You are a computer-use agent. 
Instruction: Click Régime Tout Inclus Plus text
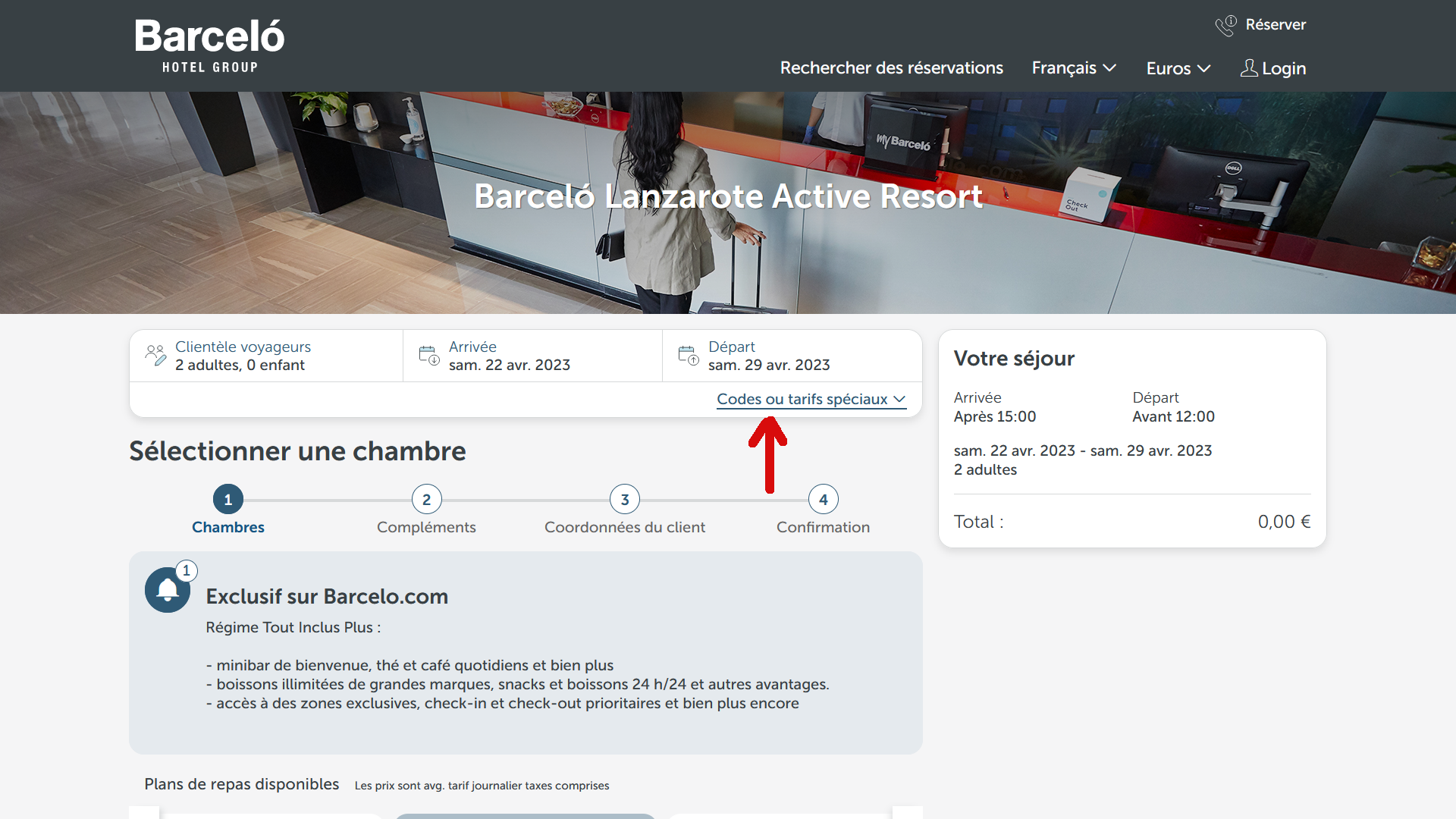[293, 628]
